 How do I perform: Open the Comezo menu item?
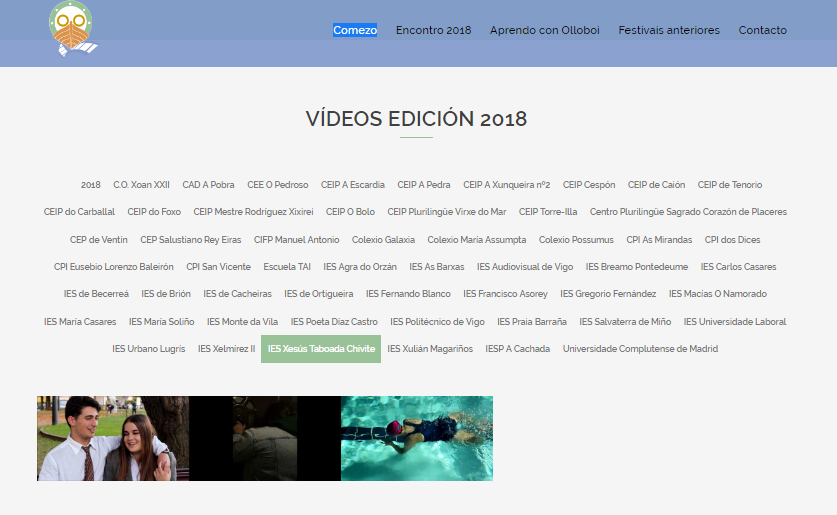click(x=355, y=30)
